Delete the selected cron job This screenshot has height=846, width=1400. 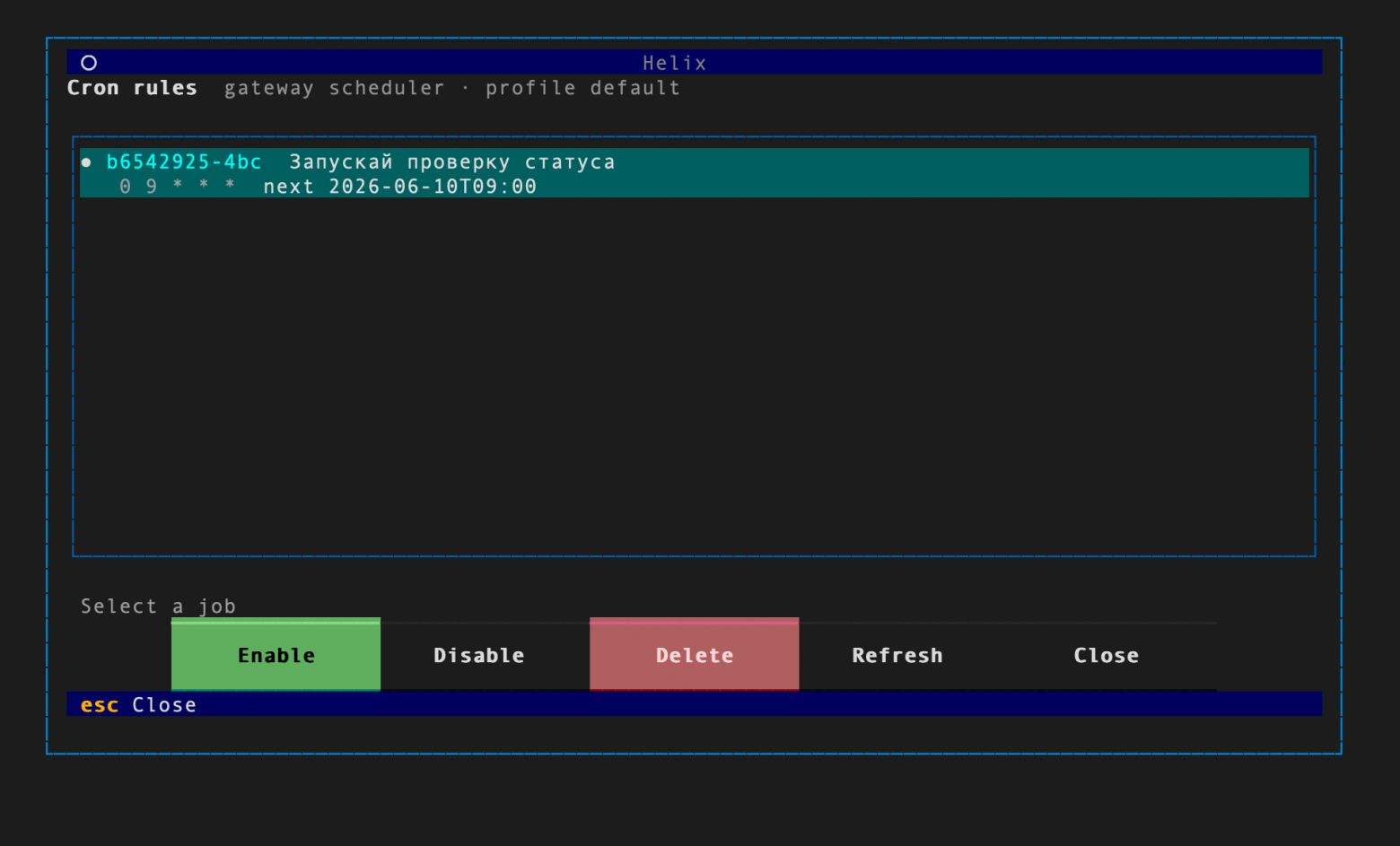click(694, 655)
